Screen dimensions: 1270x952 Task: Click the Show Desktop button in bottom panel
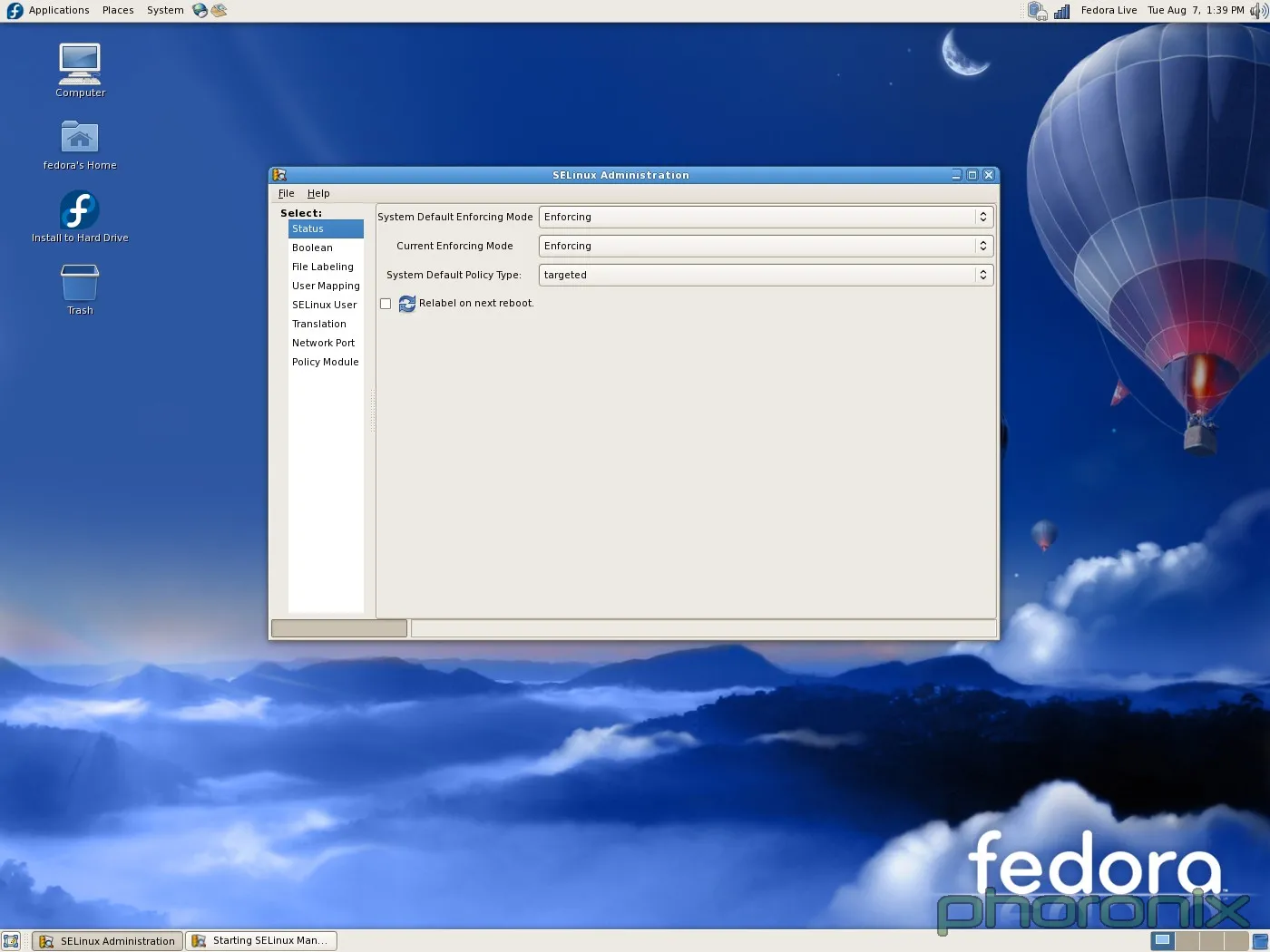tap(11, 941)
